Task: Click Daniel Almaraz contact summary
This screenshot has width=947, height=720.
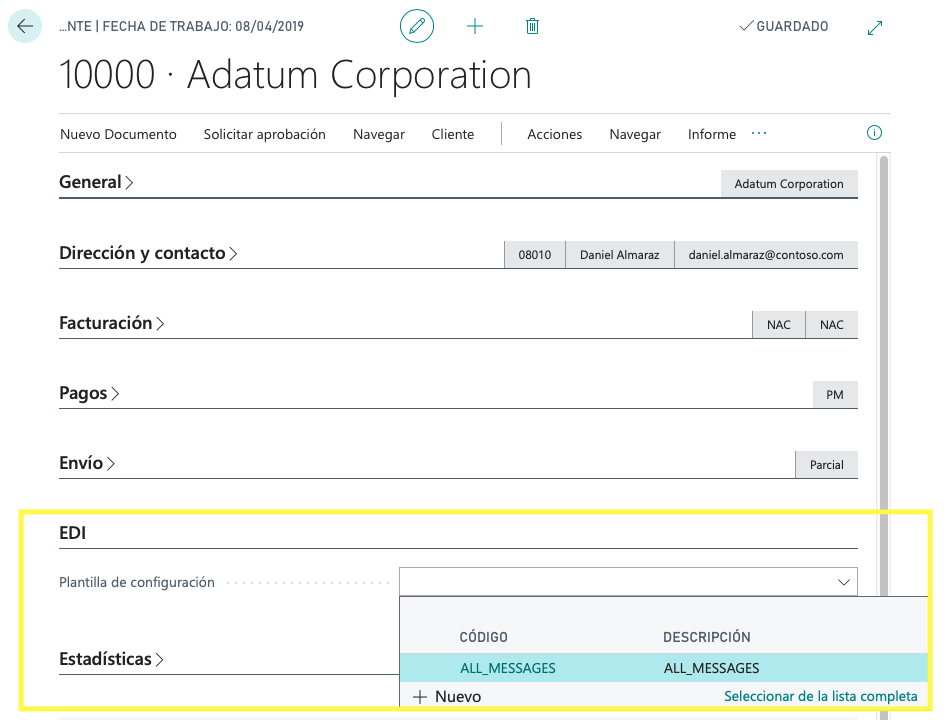Action: tap(620, 255)
